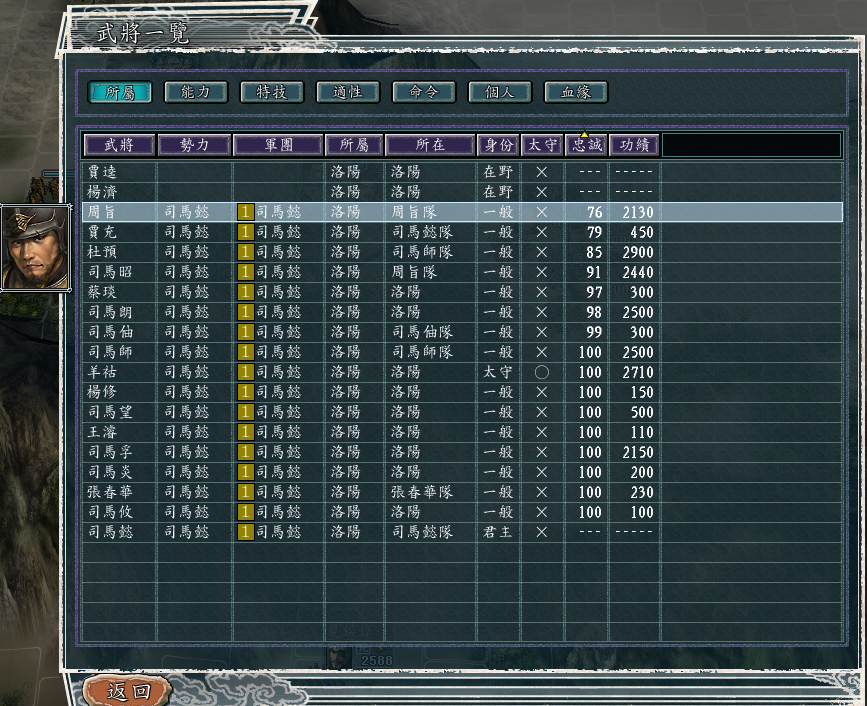Click the 軍團 column header button
Screen dimensions: 867x706
278,145
